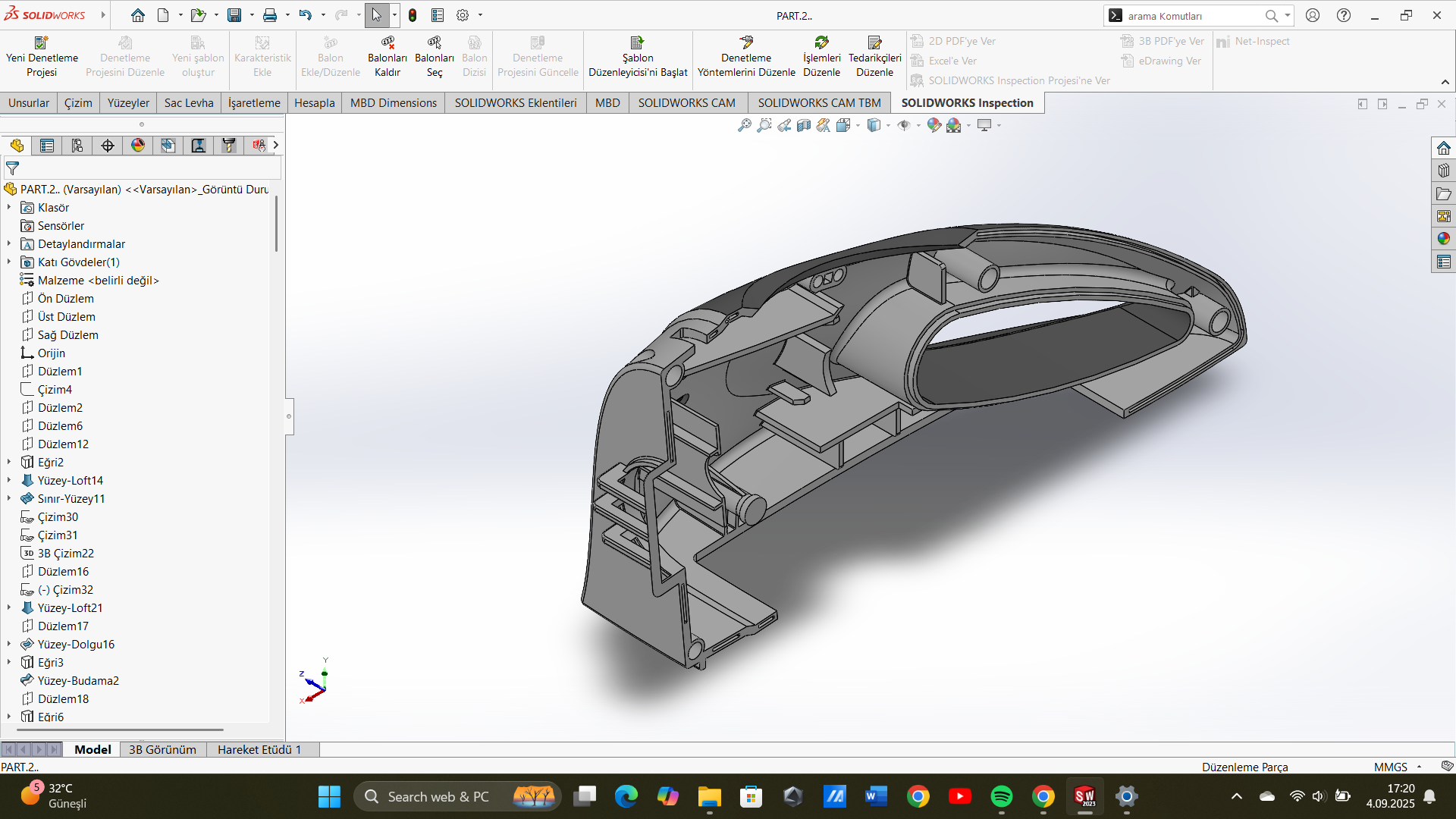
Task: Open task pane Design Library icon
Action: 1444,171
